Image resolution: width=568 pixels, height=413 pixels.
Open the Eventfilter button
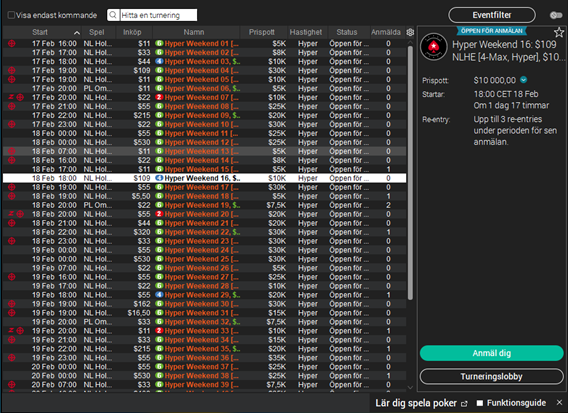coord(492,15)
